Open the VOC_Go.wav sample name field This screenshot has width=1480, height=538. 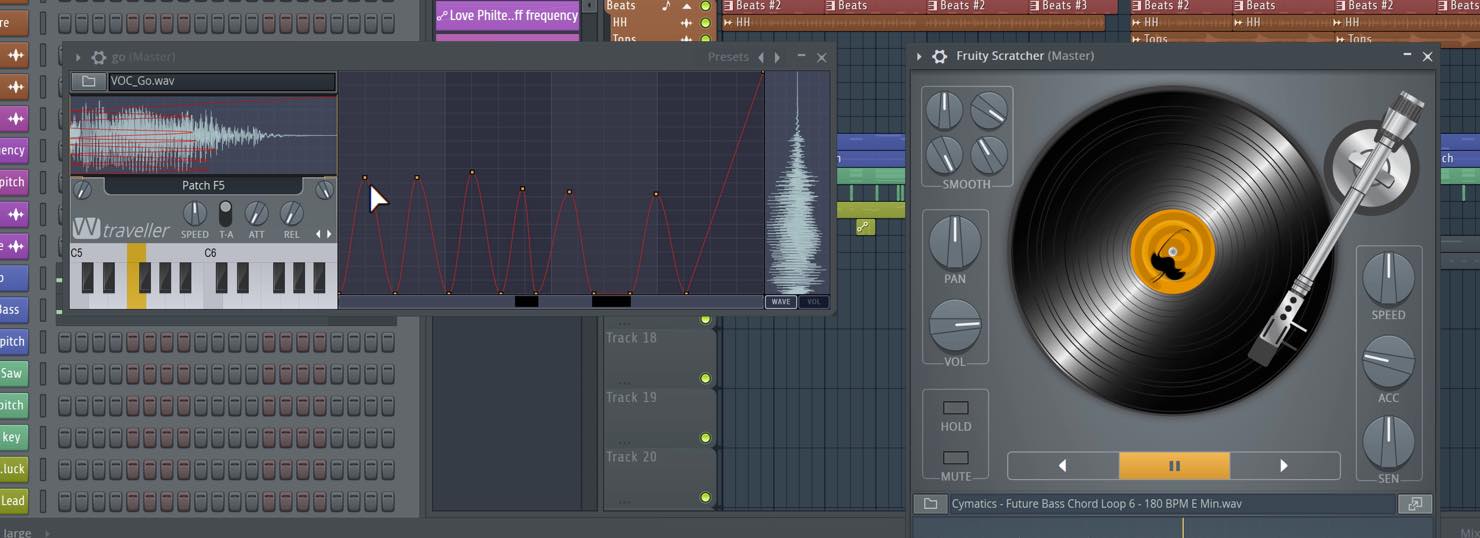click(220, 81)
